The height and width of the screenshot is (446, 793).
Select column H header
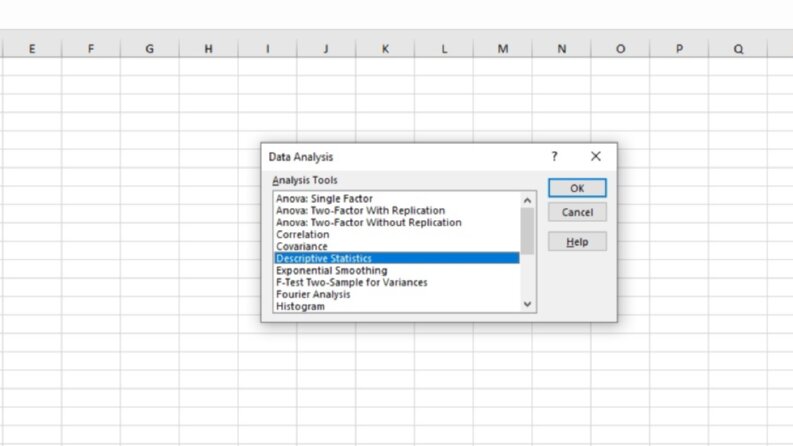[208, 49]
